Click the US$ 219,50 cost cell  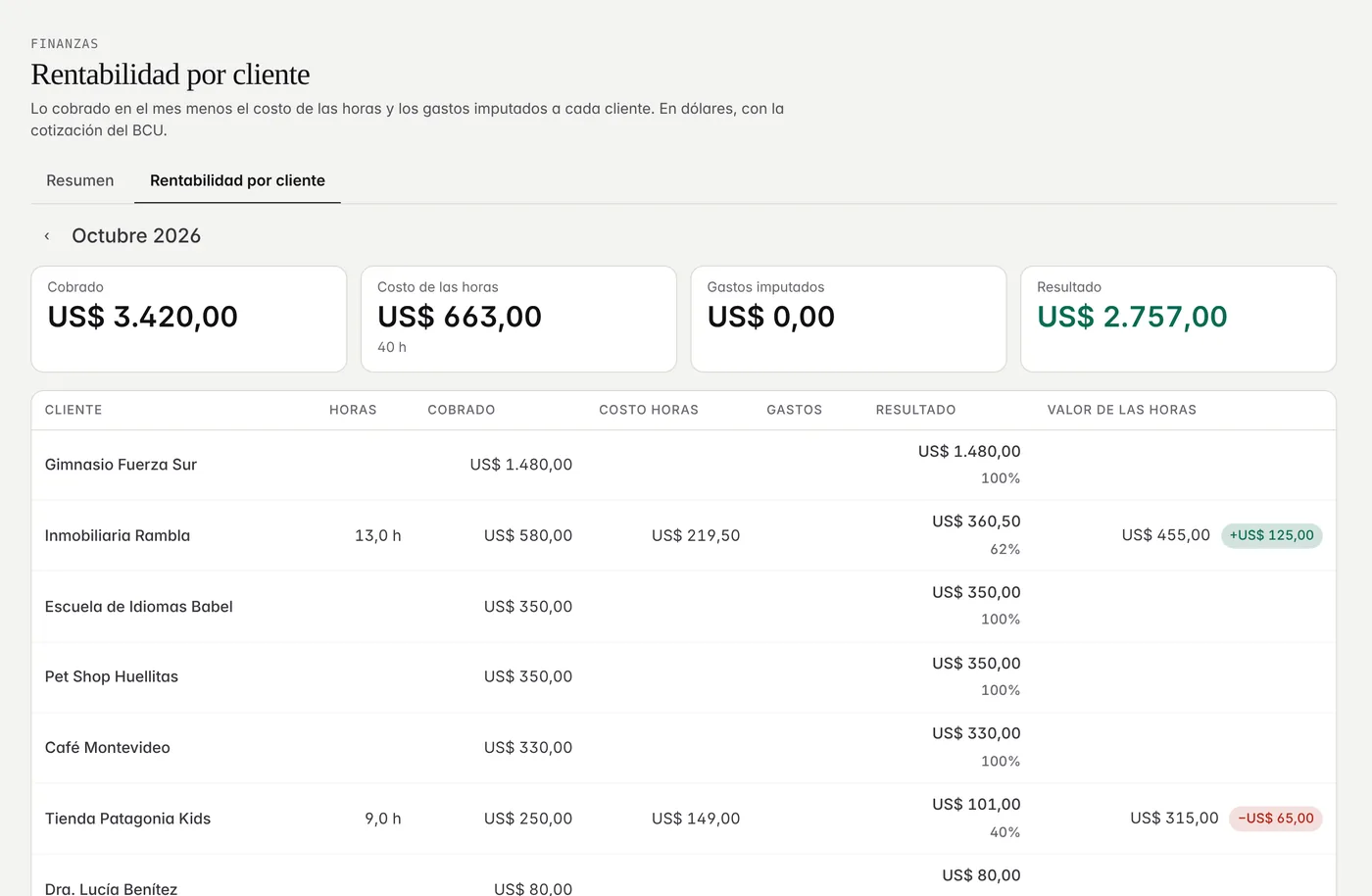click(696, 535)
